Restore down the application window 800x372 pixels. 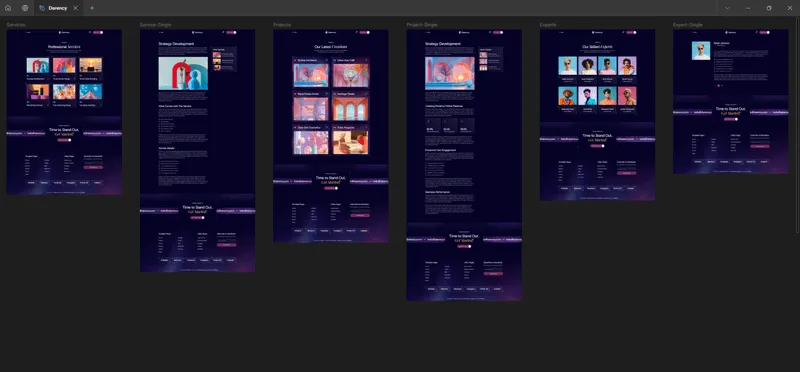coord(769,8)
